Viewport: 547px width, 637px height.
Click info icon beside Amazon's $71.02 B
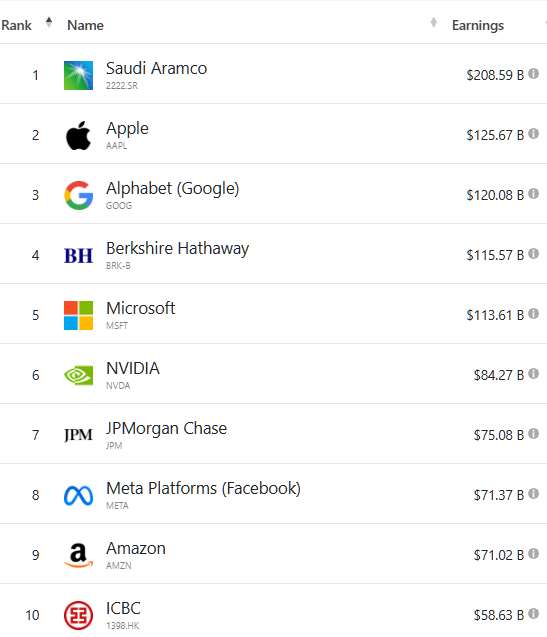[x=534, y=554]
